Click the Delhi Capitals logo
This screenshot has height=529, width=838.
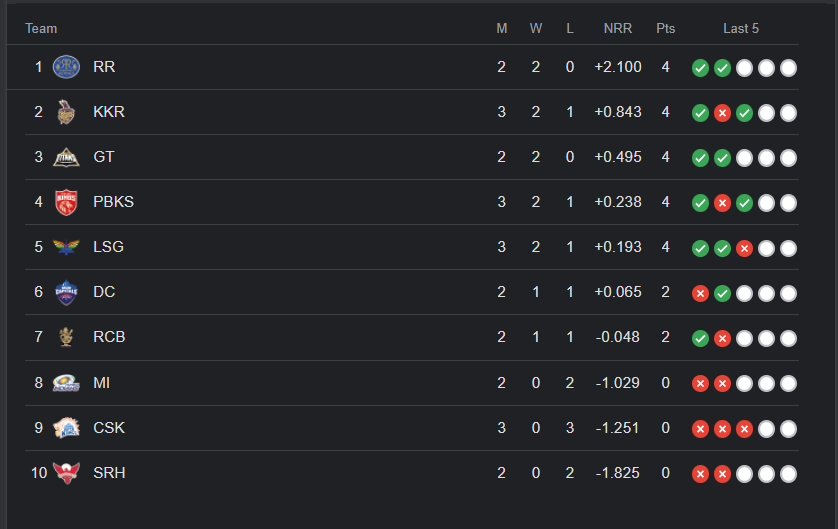pyautogui.click(x=66, y=292)
